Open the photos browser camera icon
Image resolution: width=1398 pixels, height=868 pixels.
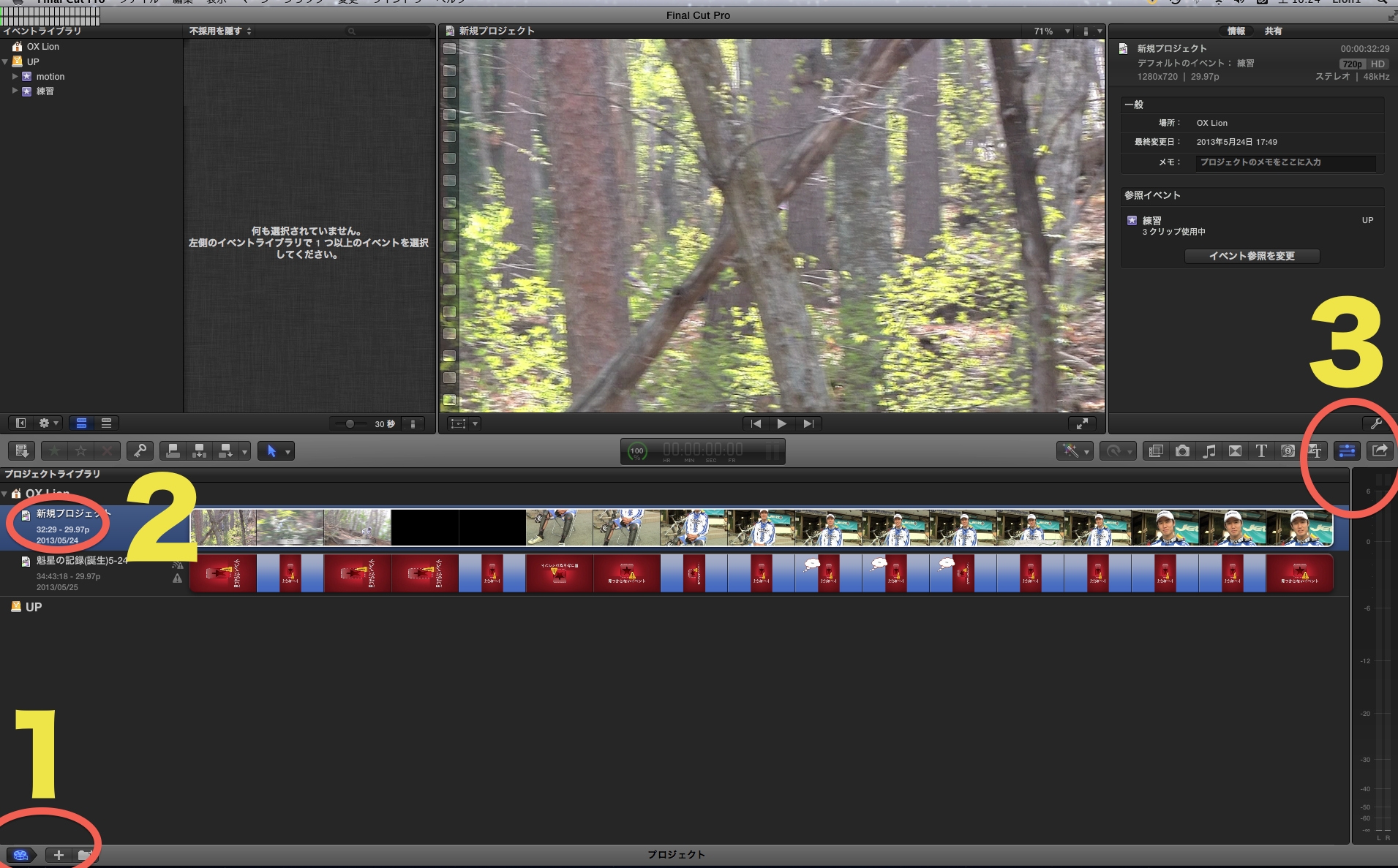click(1182, 451)
